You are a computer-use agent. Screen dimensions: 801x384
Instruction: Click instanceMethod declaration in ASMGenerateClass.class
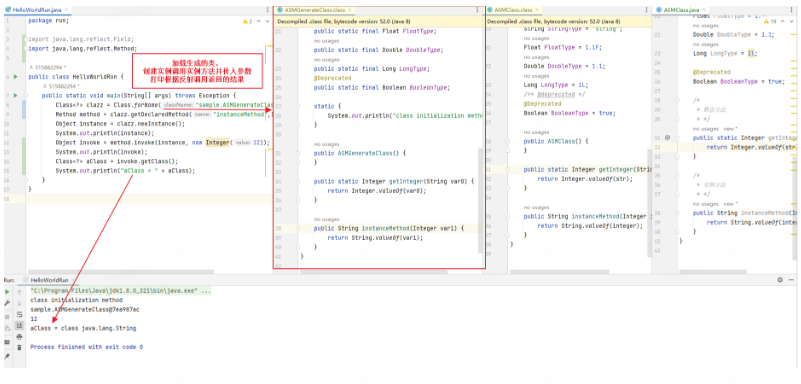point(388,228)
